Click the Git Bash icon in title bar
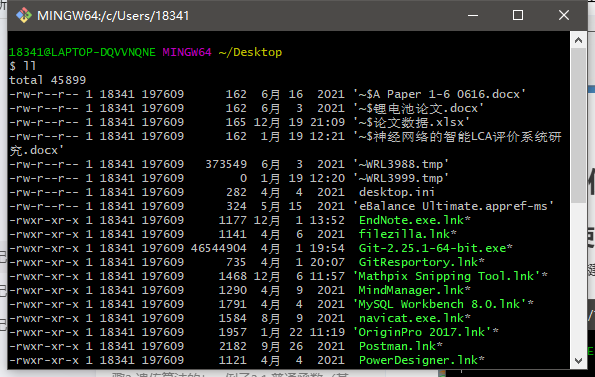This screenshot has height=377, width=595. (x=24, y=16)
